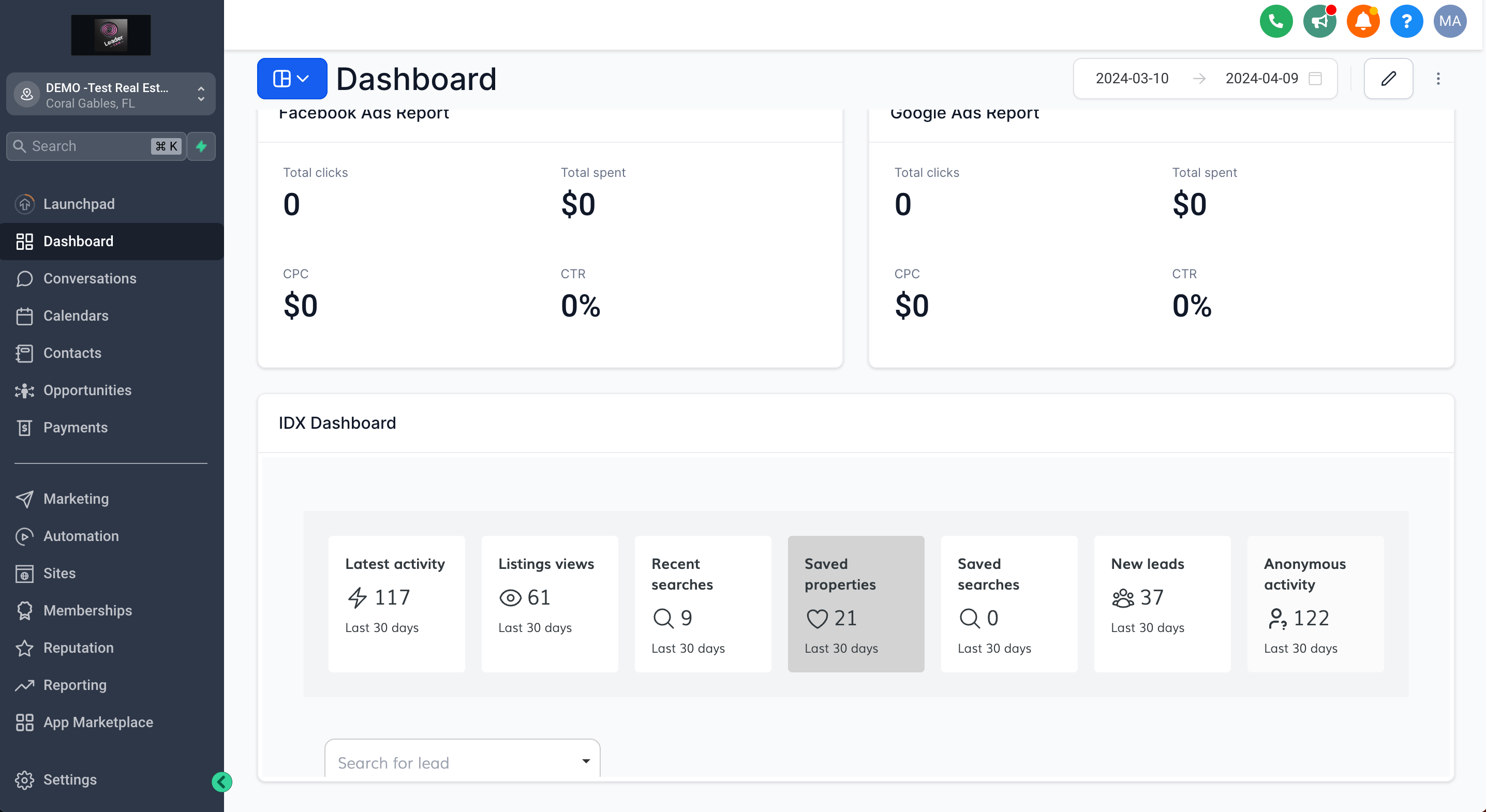
Task: Click the green phone dialer icon
Action: (x=1275, y=21)
